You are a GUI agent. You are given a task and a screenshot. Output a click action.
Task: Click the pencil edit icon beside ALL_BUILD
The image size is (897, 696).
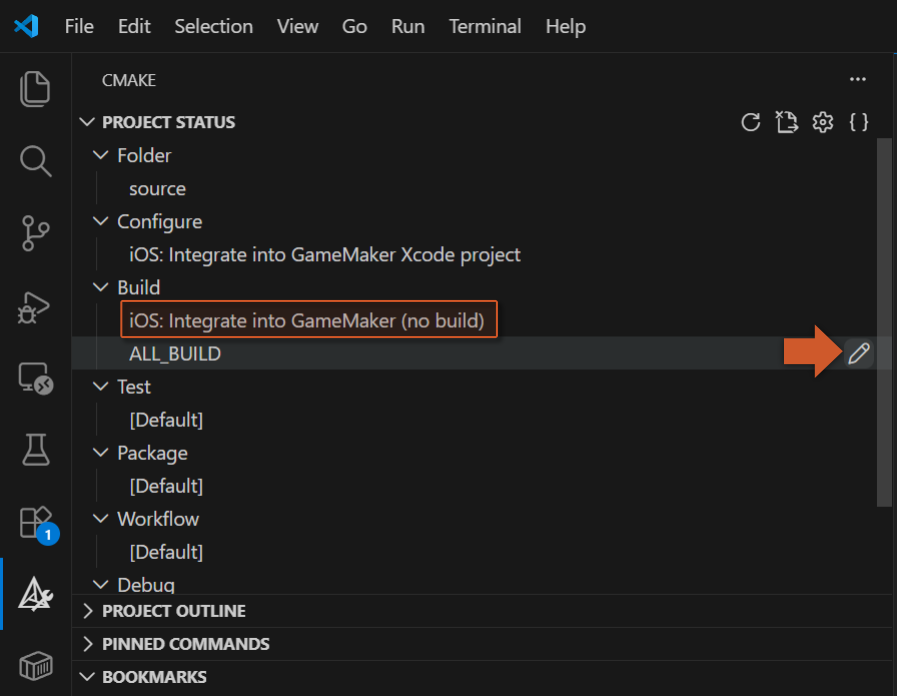pyautogui.click(x=859, y=353)
